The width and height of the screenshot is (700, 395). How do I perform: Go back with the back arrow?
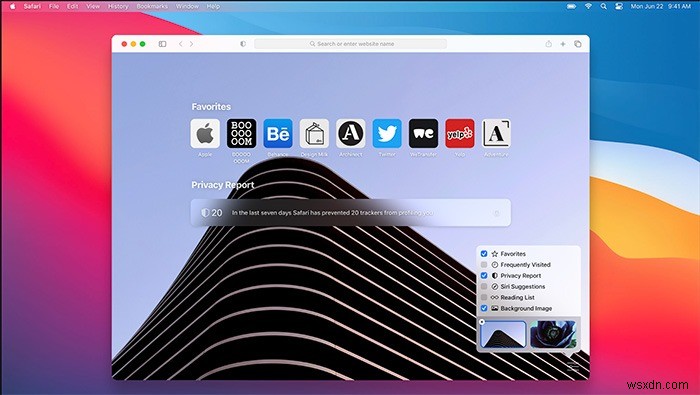[181, 44]
